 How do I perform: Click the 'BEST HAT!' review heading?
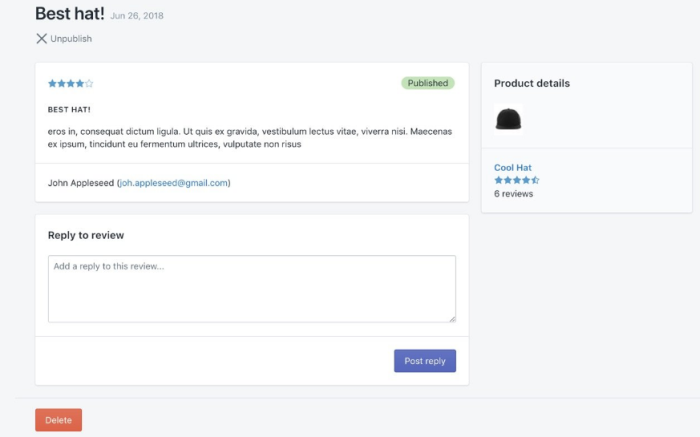click(x=69, y=110)
